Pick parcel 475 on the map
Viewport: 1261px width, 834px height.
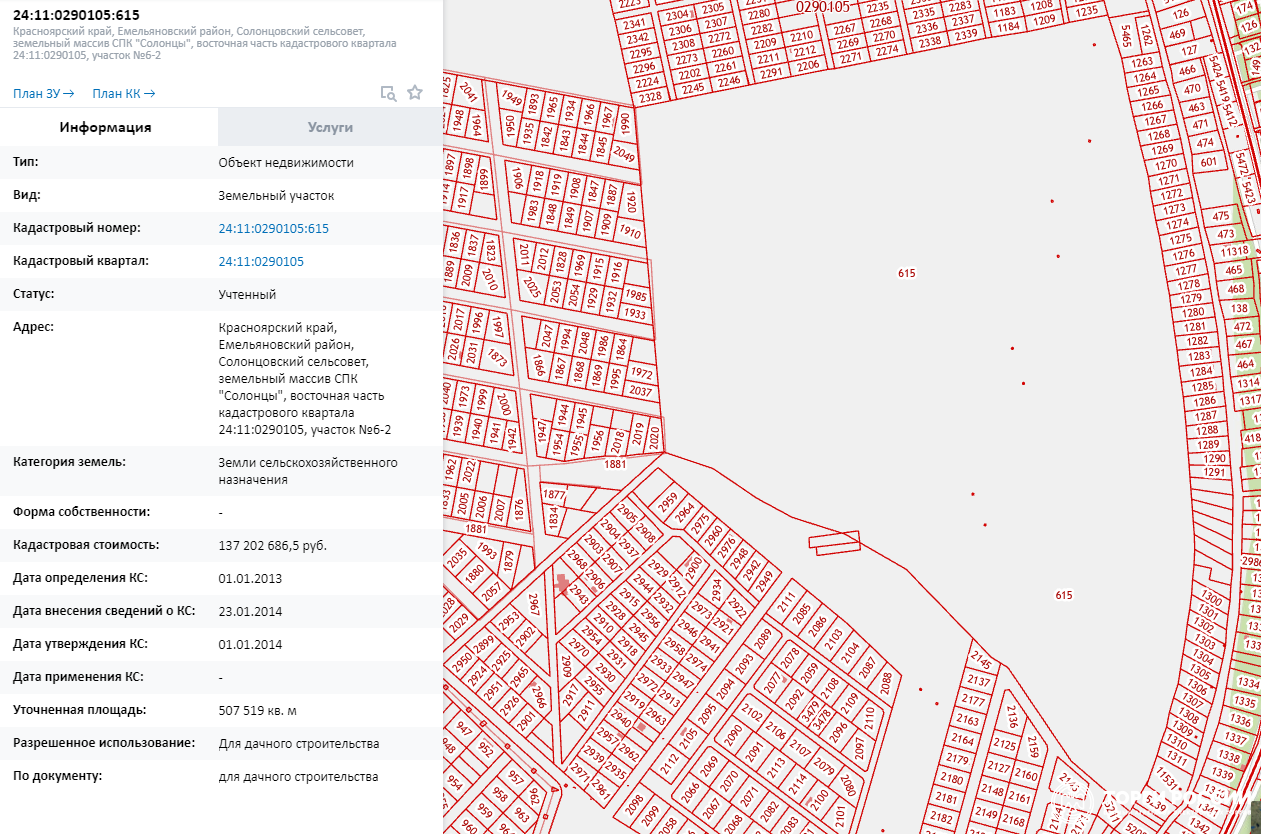1220,216
